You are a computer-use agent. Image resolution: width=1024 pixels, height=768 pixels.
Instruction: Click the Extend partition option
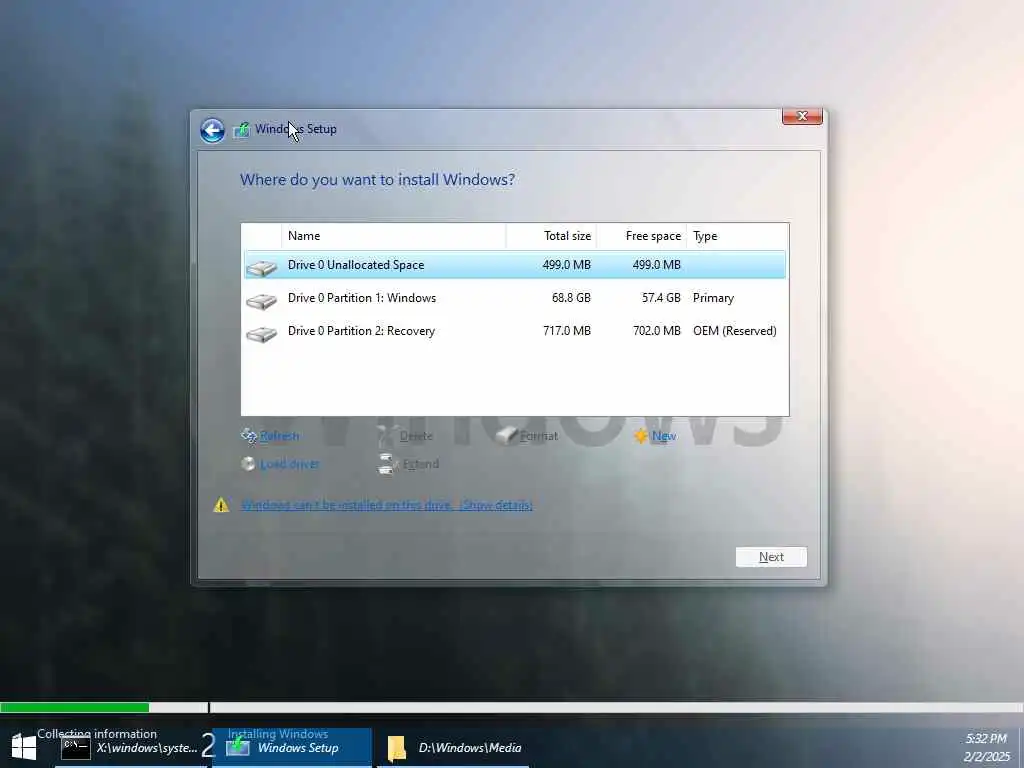click(421, 464)
